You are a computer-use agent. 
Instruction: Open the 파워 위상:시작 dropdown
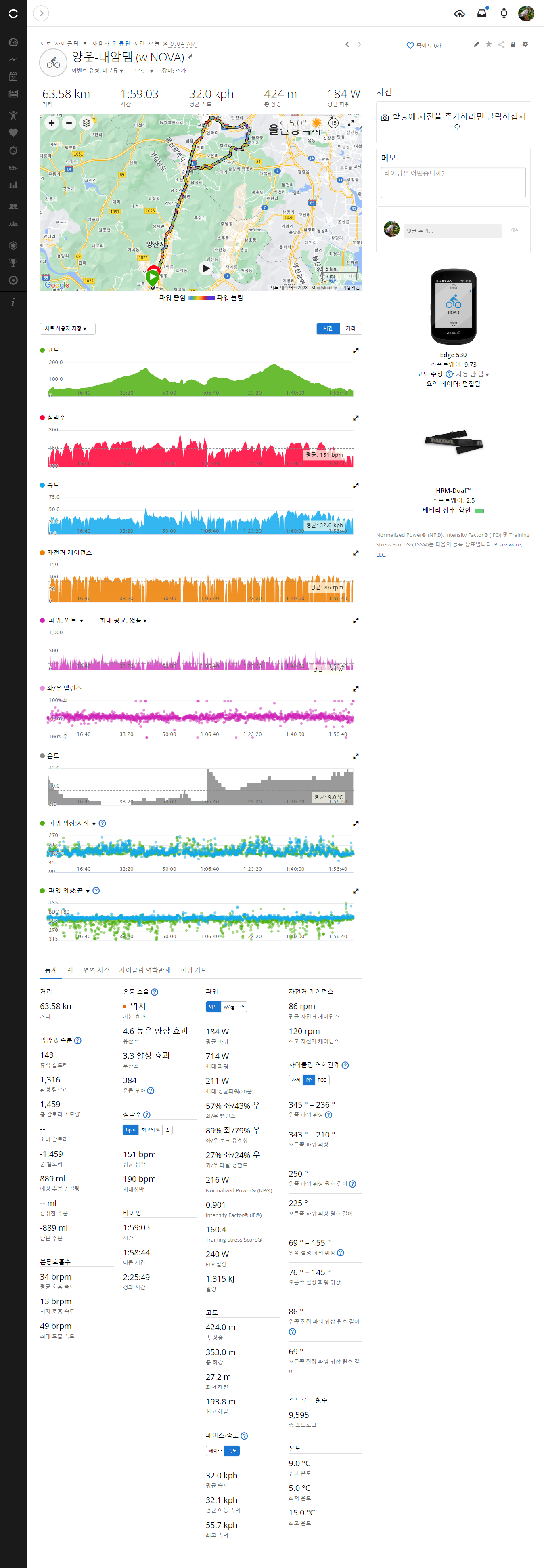tap(72, 824)
